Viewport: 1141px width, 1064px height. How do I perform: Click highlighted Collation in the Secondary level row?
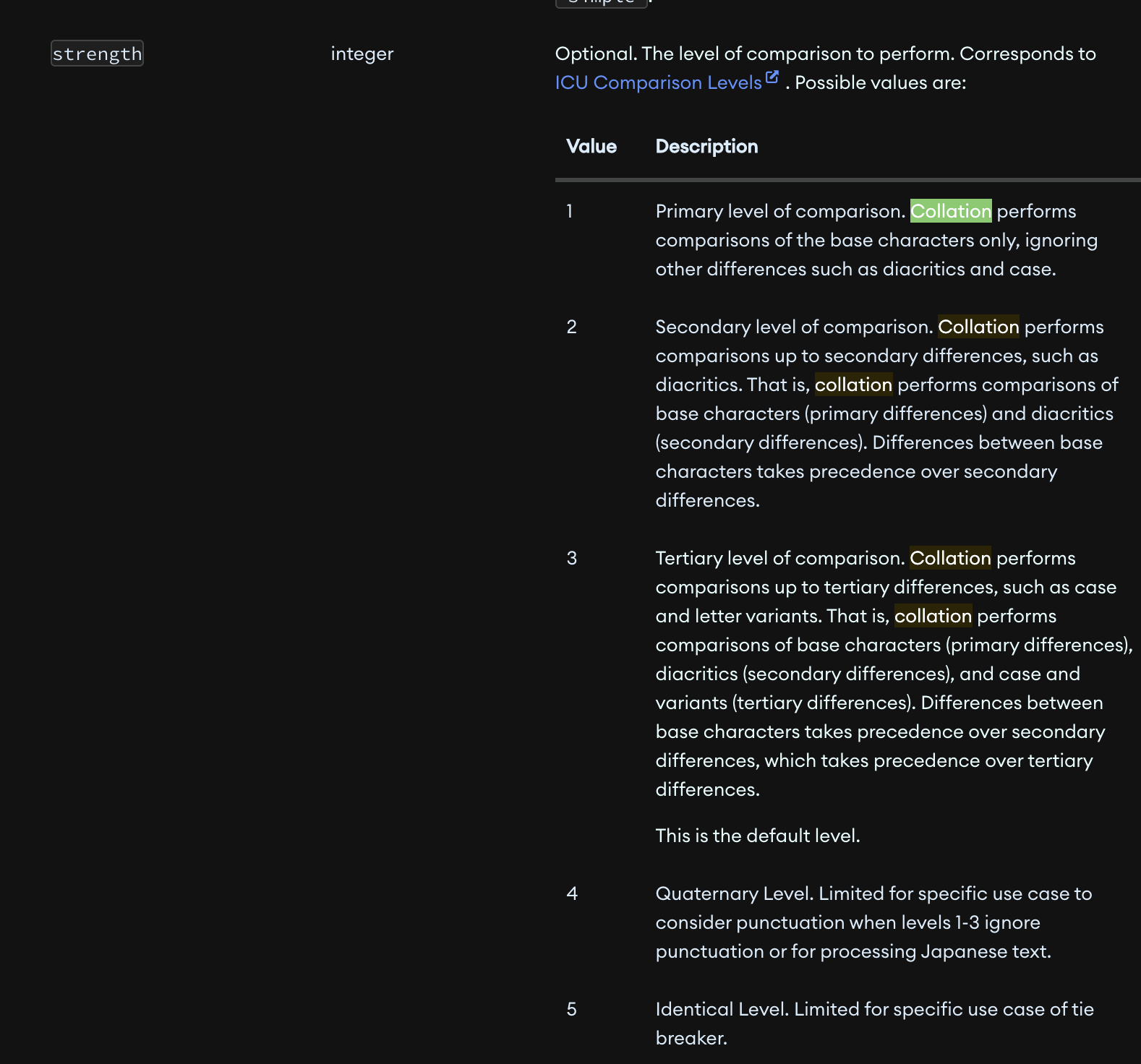click(978, 327)
